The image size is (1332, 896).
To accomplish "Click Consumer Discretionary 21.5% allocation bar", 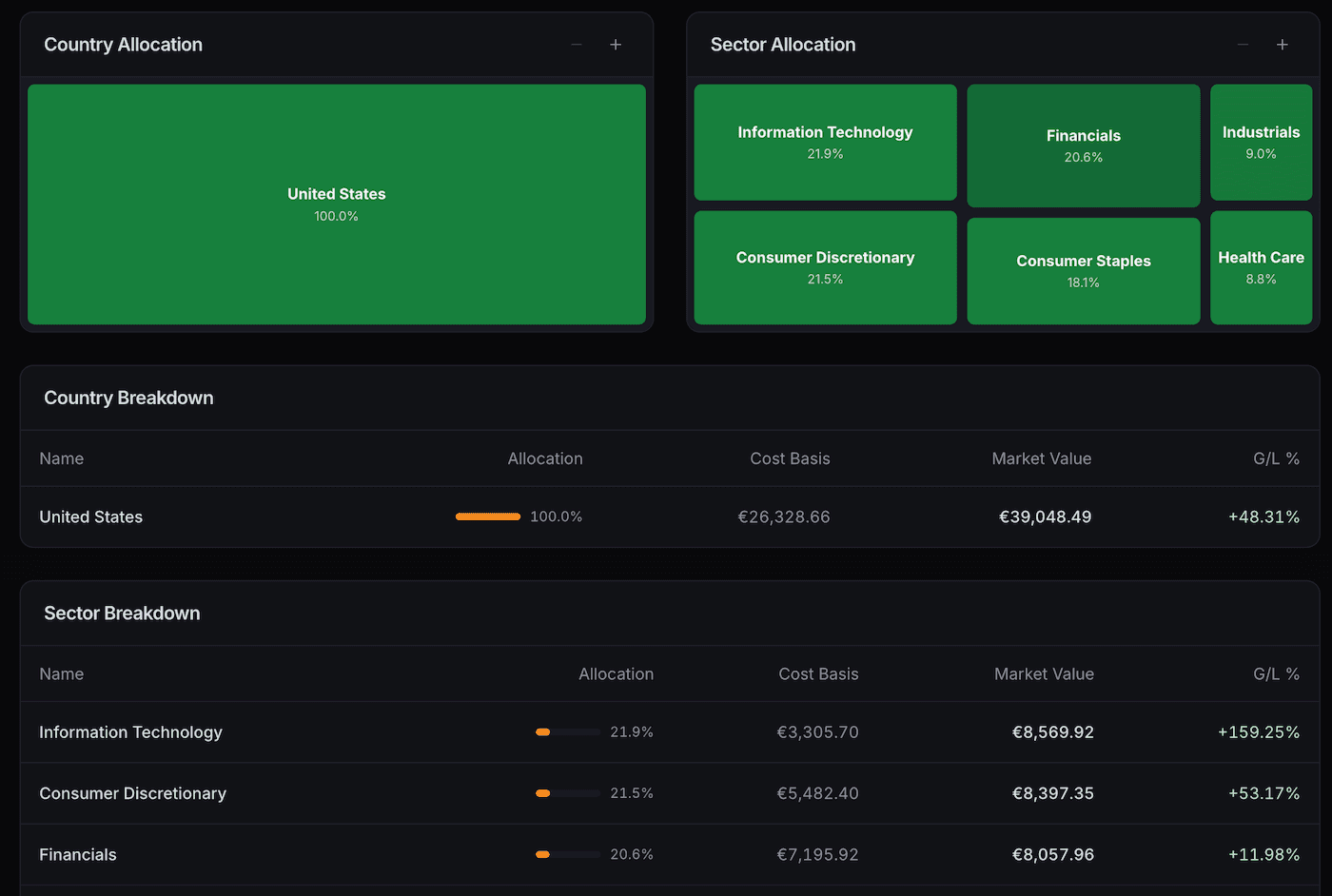I will [x=568, y=793].
